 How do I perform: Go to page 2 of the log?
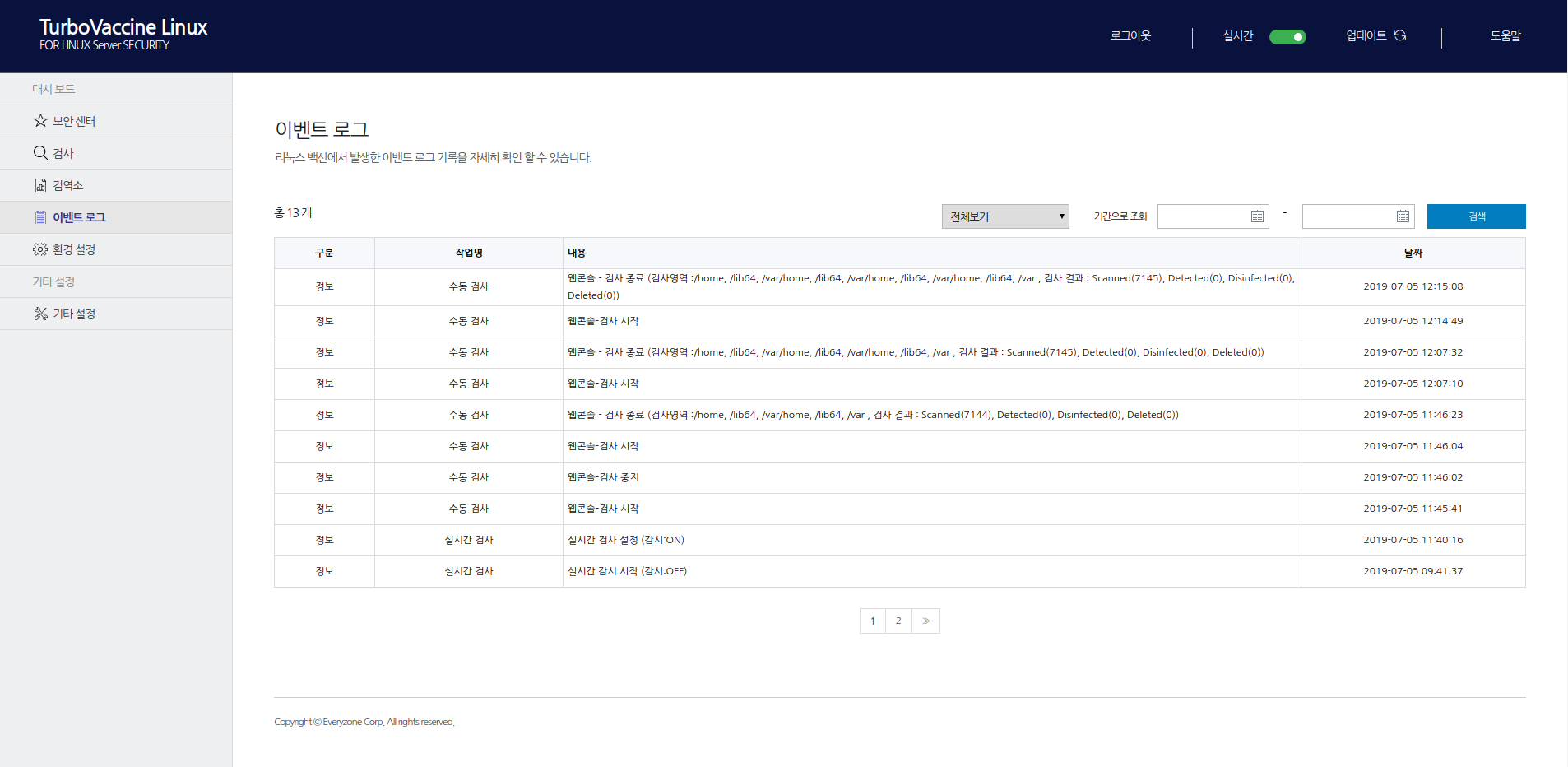click(898, 621)
